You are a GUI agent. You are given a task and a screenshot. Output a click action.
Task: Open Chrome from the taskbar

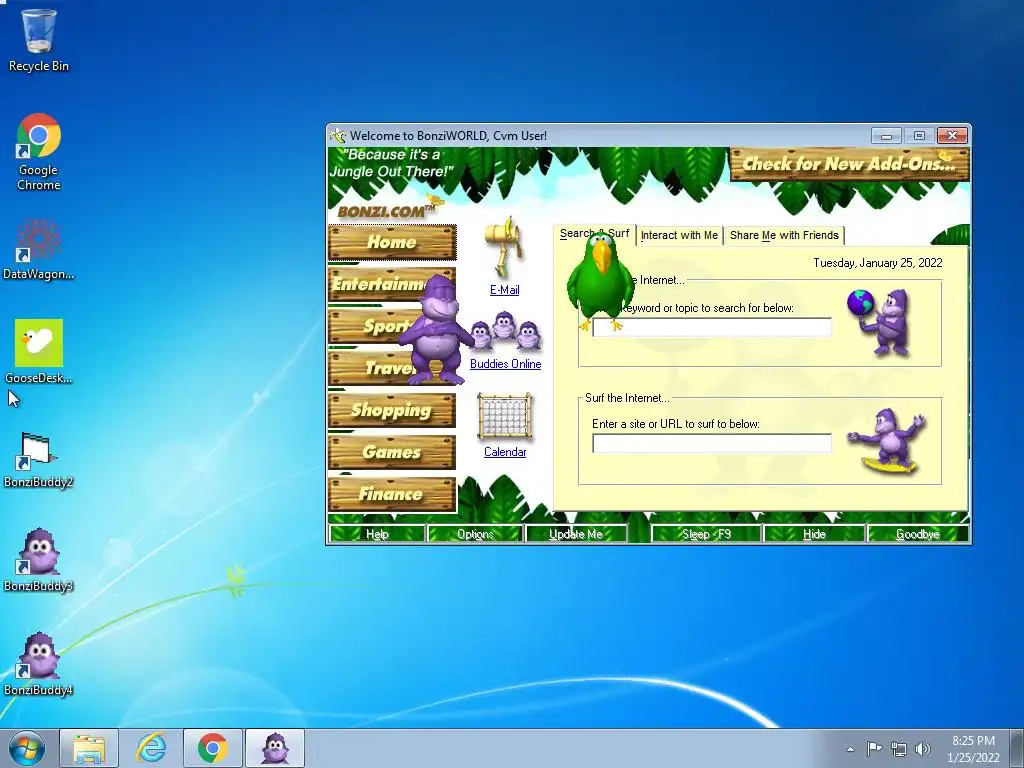click(213, 748)
